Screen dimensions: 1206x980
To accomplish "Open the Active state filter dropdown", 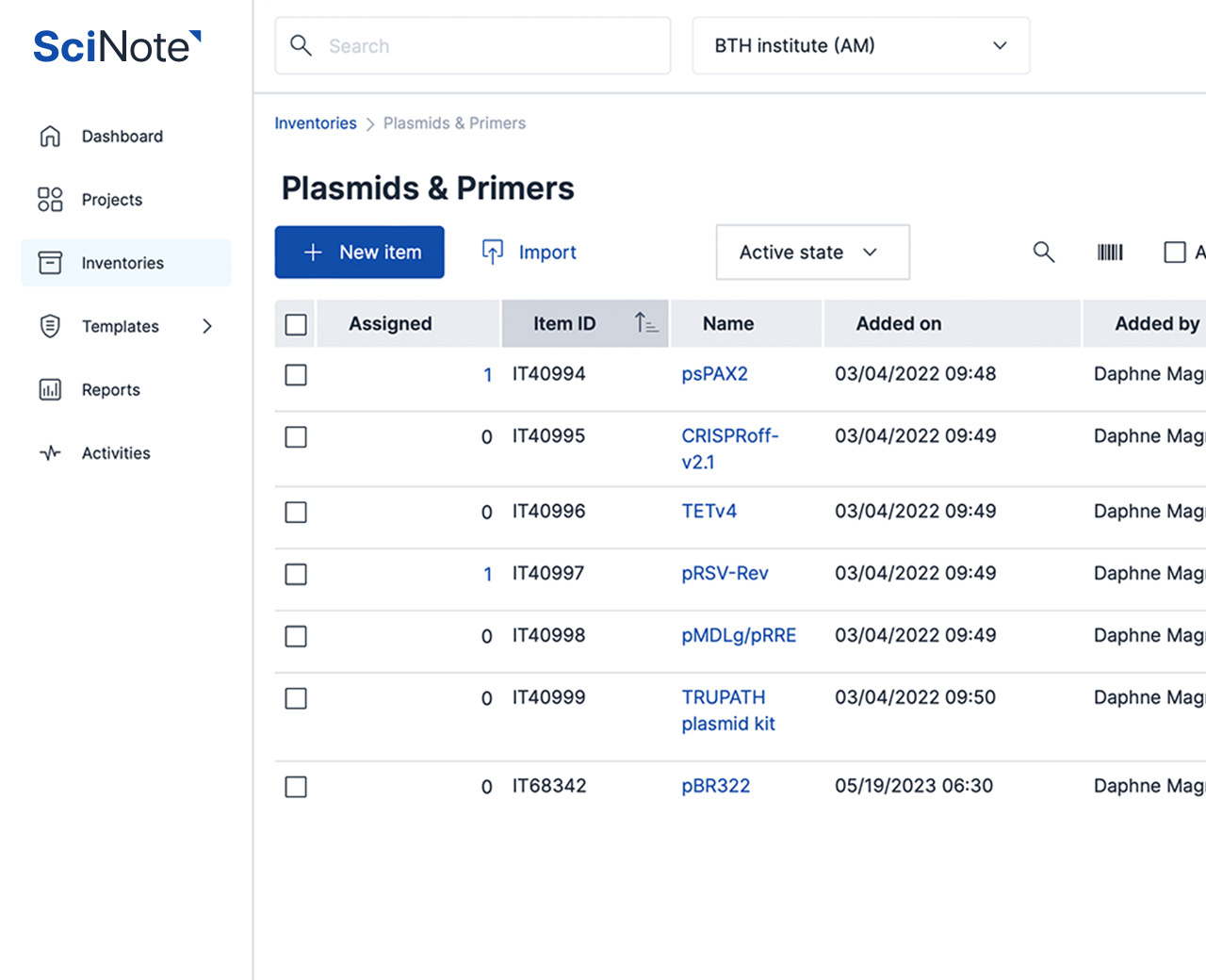I will pos(812,252).
